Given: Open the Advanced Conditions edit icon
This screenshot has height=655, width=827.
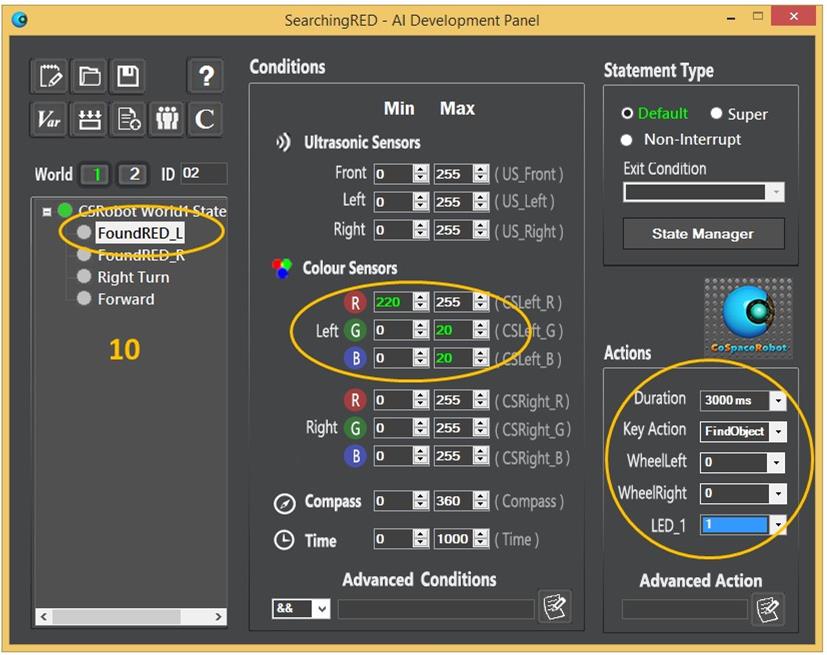Looking at the screenshot, I should [x=554, y=607].
